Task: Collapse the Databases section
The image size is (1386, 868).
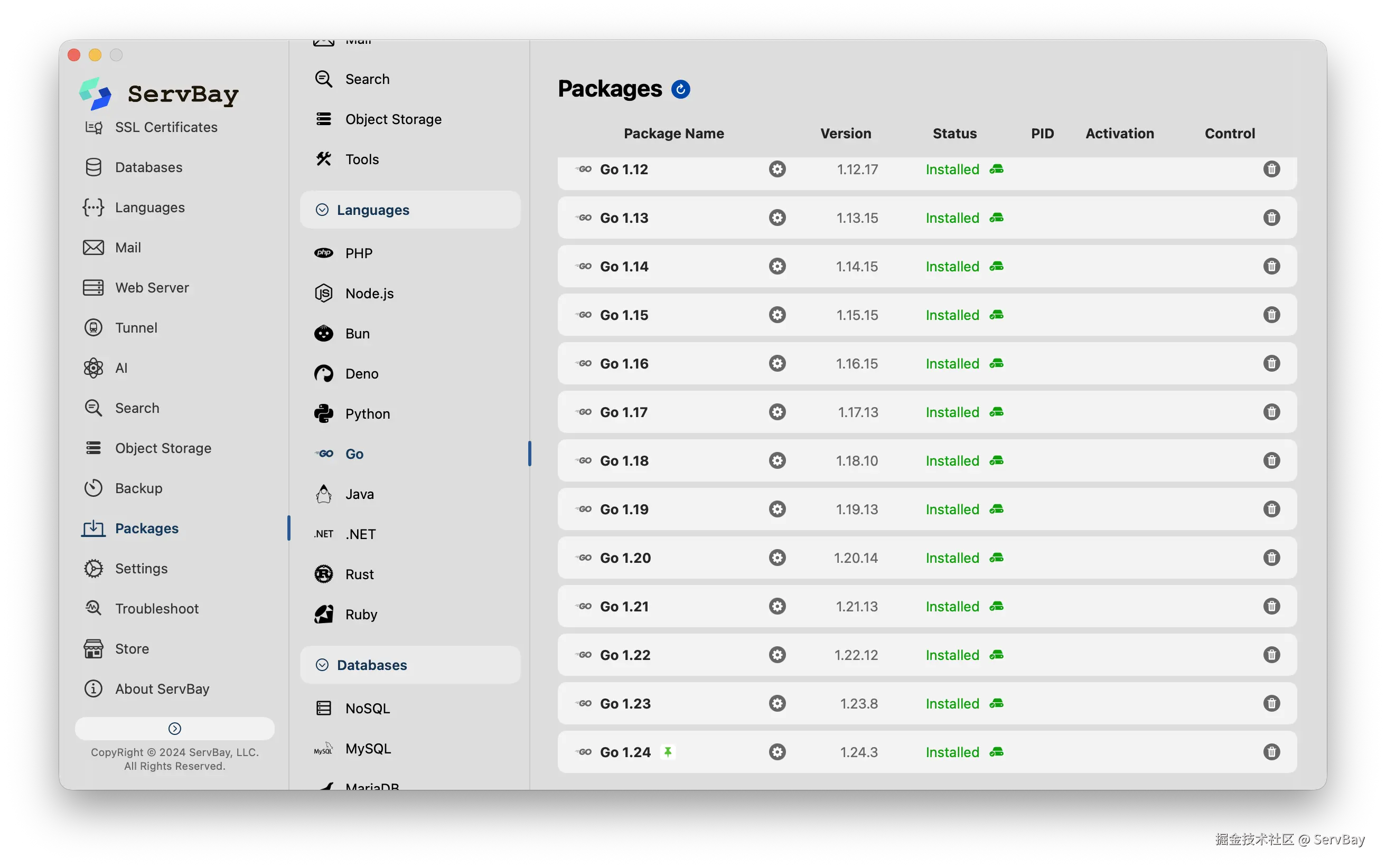Action: point(323,665)
